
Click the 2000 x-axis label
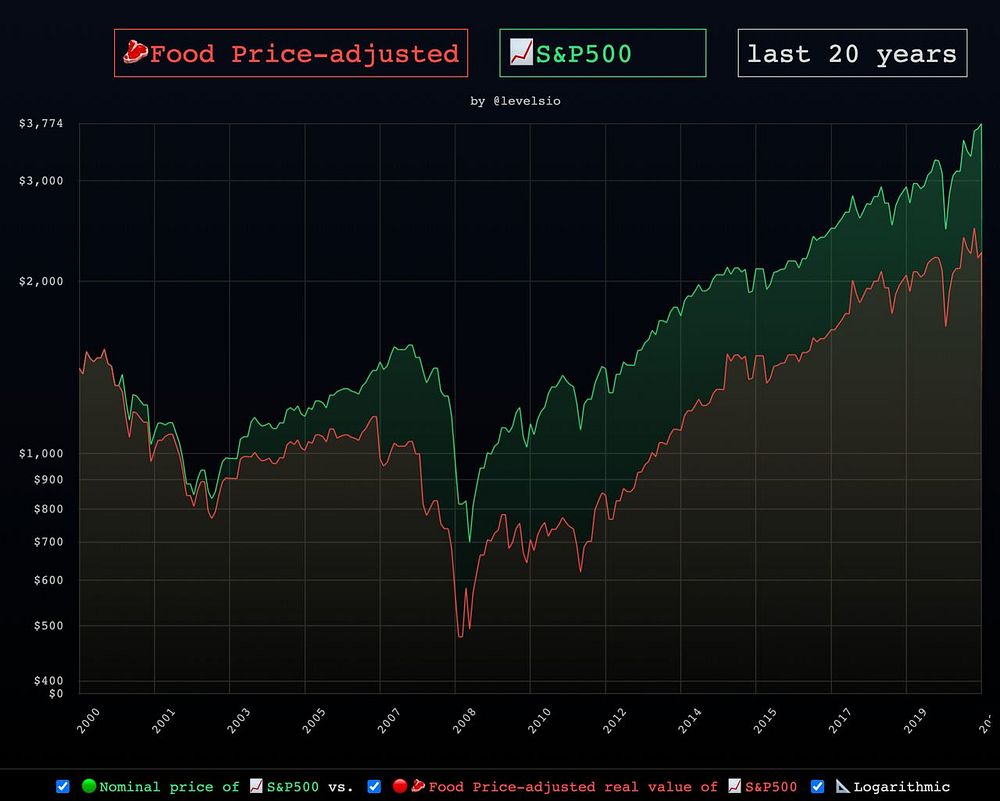(89, 721)
